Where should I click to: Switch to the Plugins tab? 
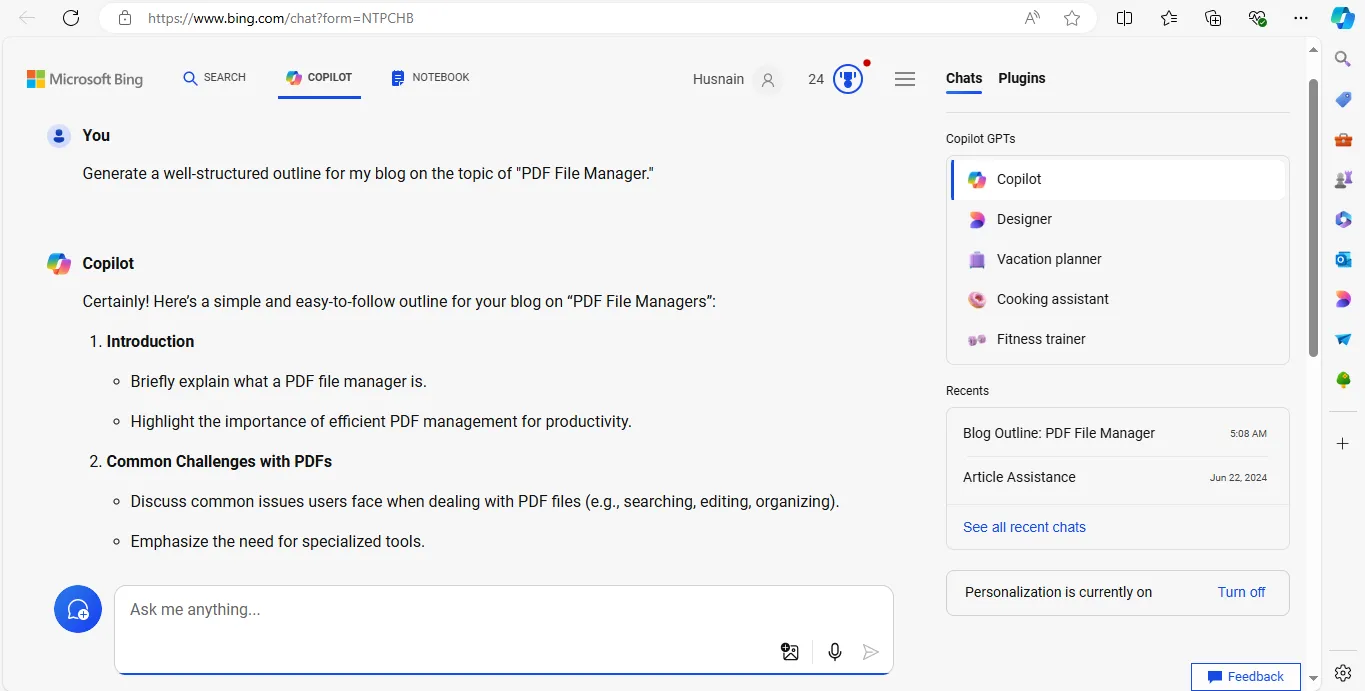[x=1021, y=78]
